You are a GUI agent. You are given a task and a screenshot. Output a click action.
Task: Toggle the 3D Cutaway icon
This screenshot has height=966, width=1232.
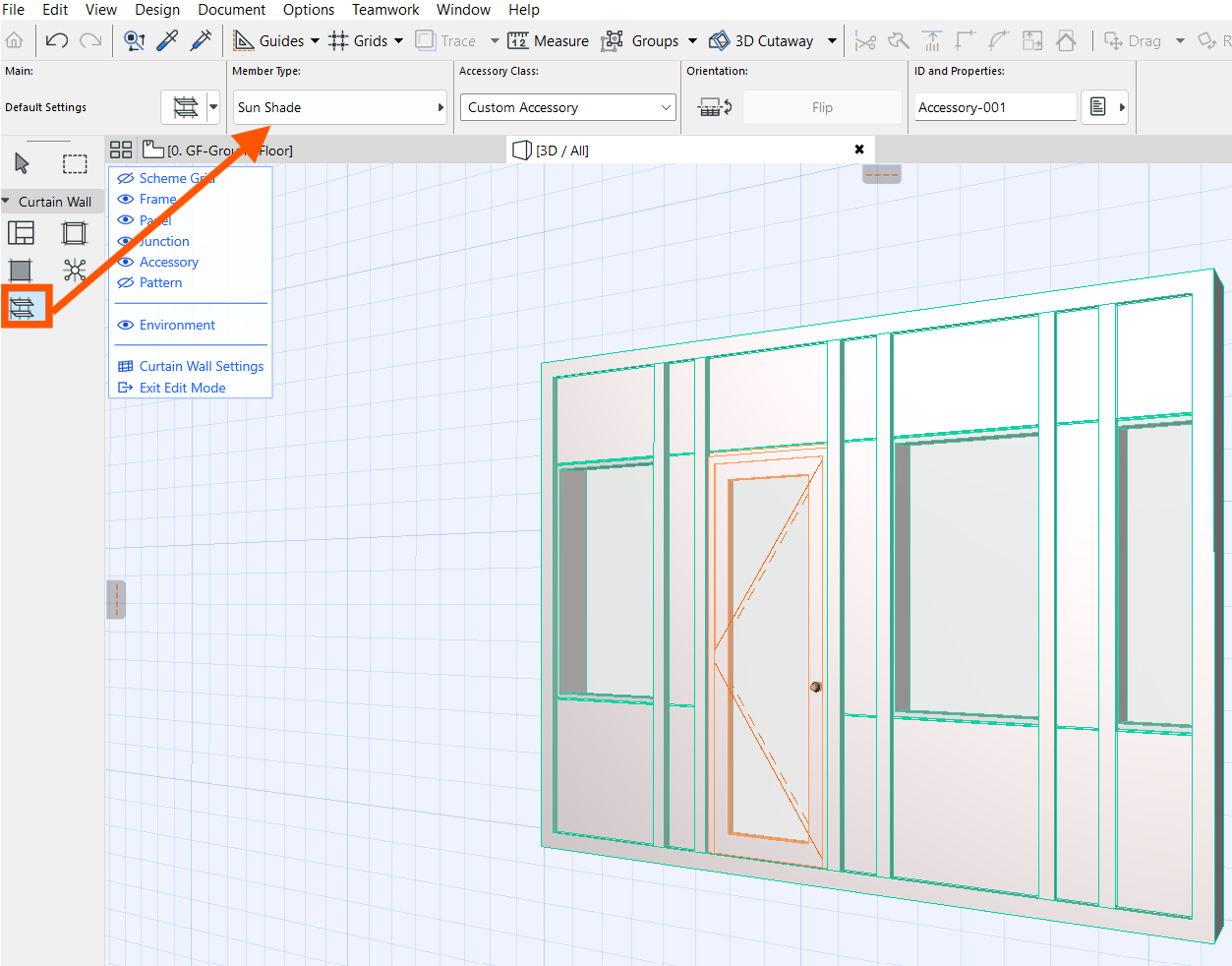point(719,40)
